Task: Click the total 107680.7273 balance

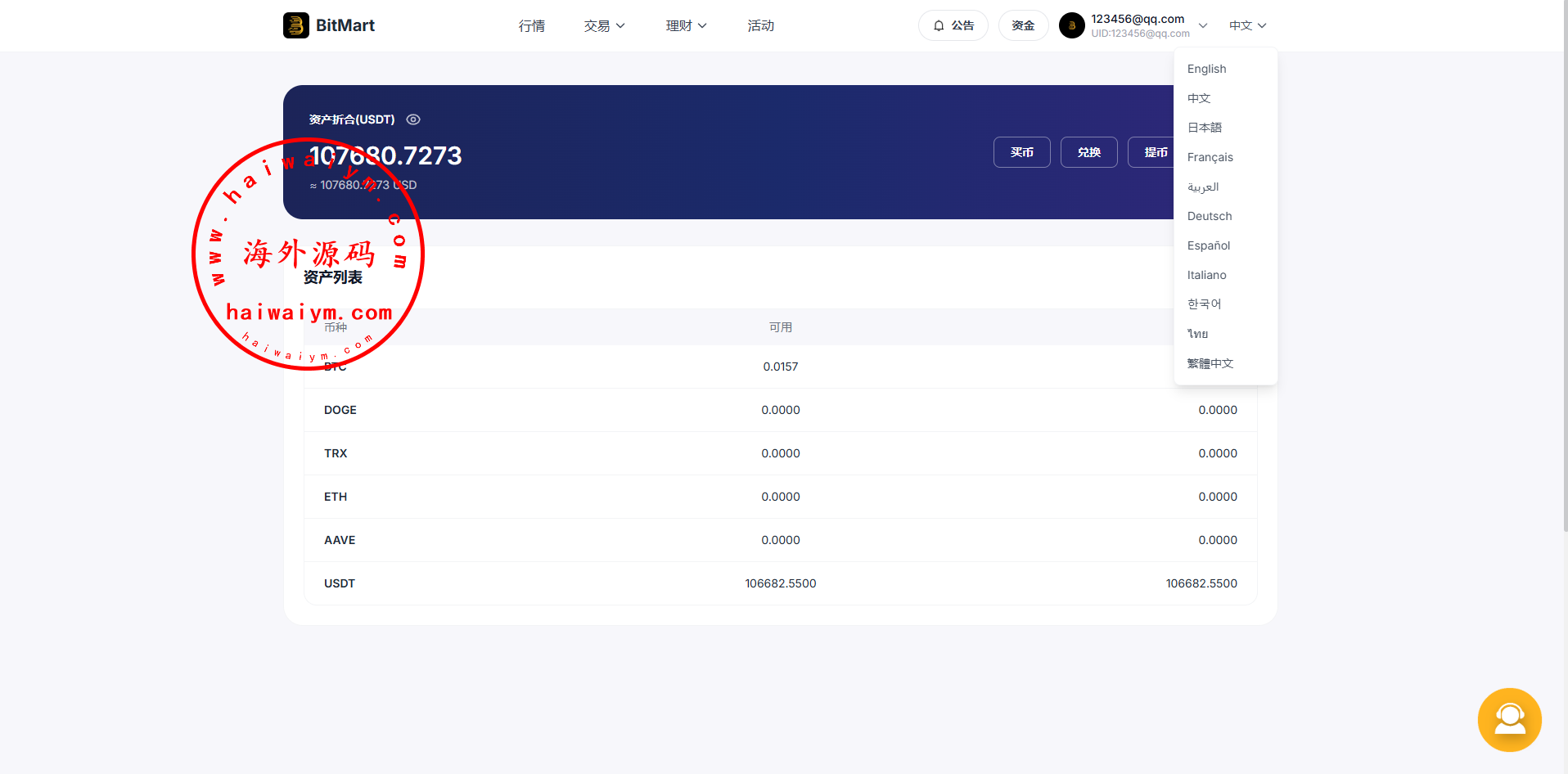Action: pyautogui.click(x=385, y=155)
